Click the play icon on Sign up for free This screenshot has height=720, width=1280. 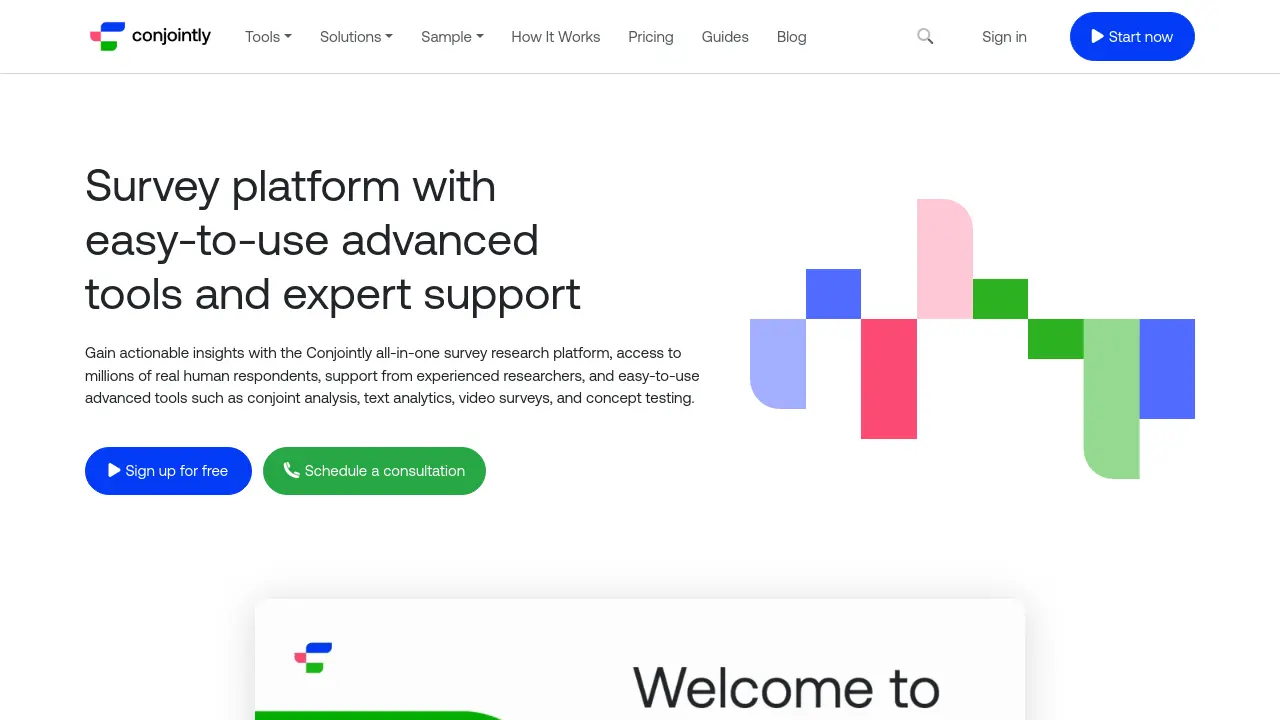click(114, 470)
